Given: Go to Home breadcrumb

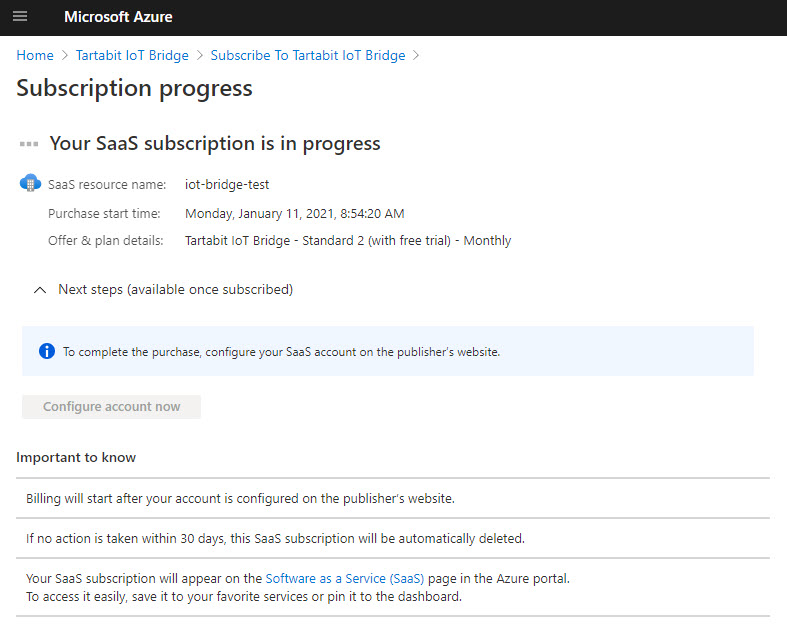Looking at the screenshot, I should 35,55.
